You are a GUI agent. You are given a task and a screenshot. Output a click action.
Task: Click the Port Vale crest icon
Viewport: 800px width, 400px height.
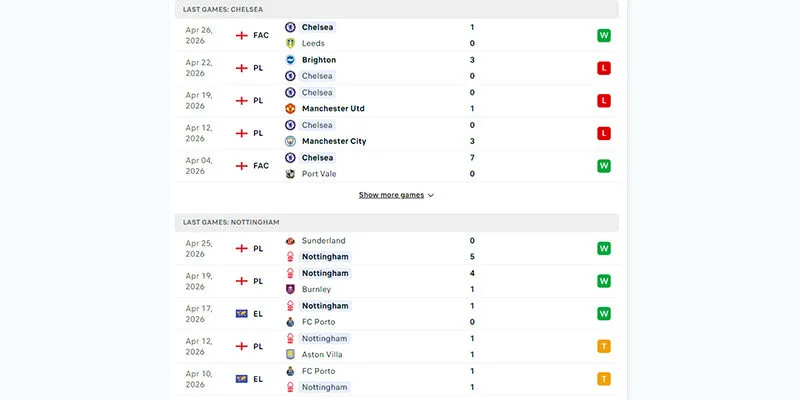tap(290, 174)
